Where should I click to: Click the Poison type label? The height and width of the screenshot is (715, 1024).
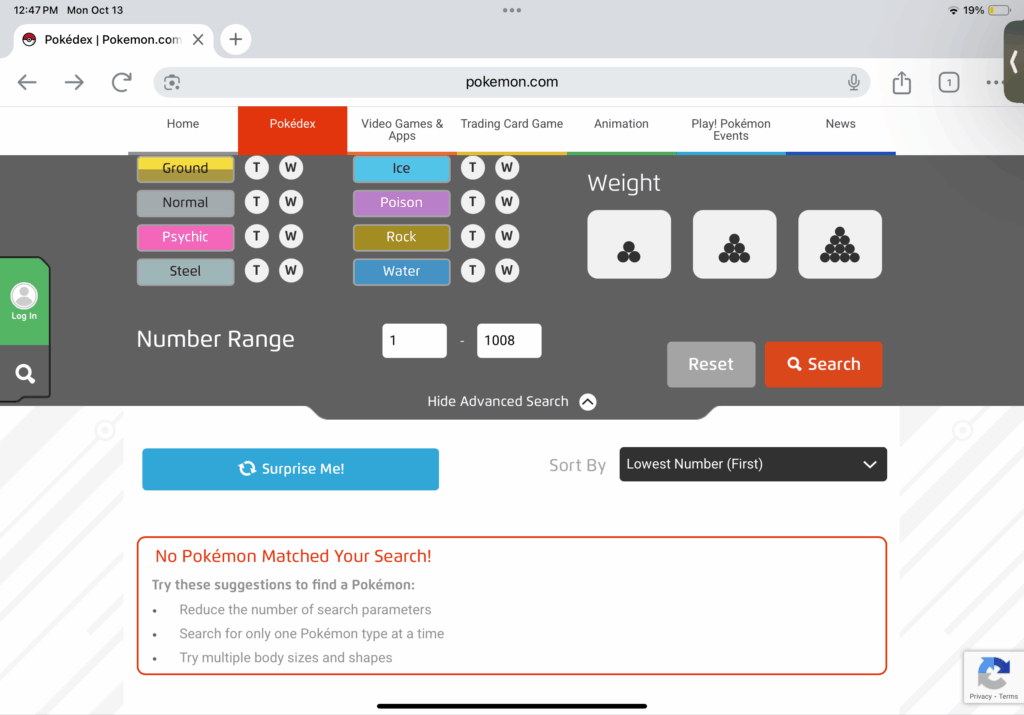[x=402, y=202]
